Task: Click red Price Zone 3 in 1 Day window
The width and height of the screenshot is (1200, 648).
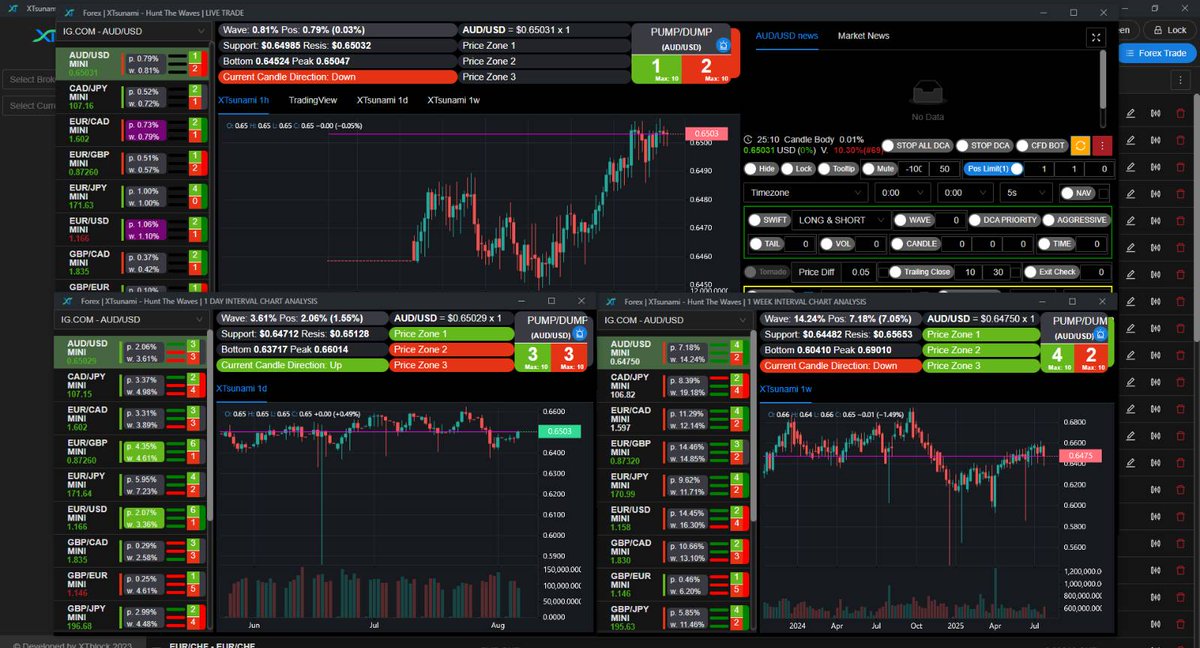Action: point(451,365)
